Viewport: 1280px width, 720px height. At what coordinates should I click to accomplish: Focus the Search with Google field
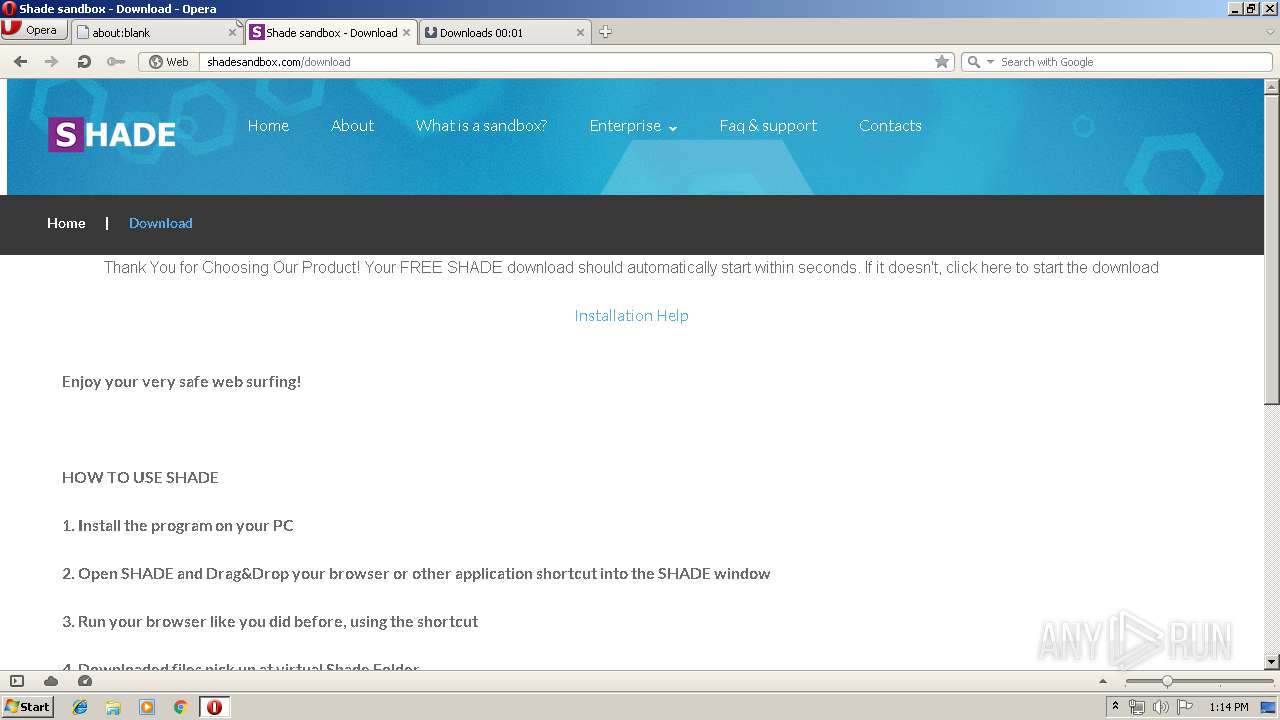coord(1132,61)
